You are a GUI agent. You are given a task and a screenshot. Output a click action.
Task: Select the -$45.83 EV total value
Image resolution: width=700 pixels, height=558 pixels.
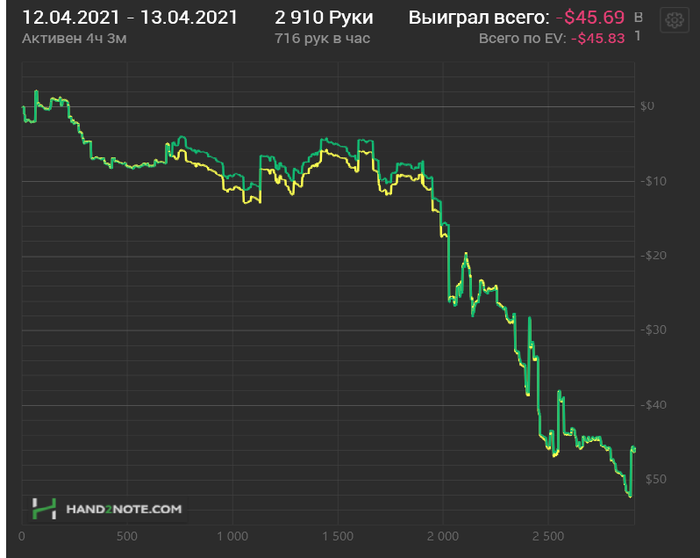598,39
